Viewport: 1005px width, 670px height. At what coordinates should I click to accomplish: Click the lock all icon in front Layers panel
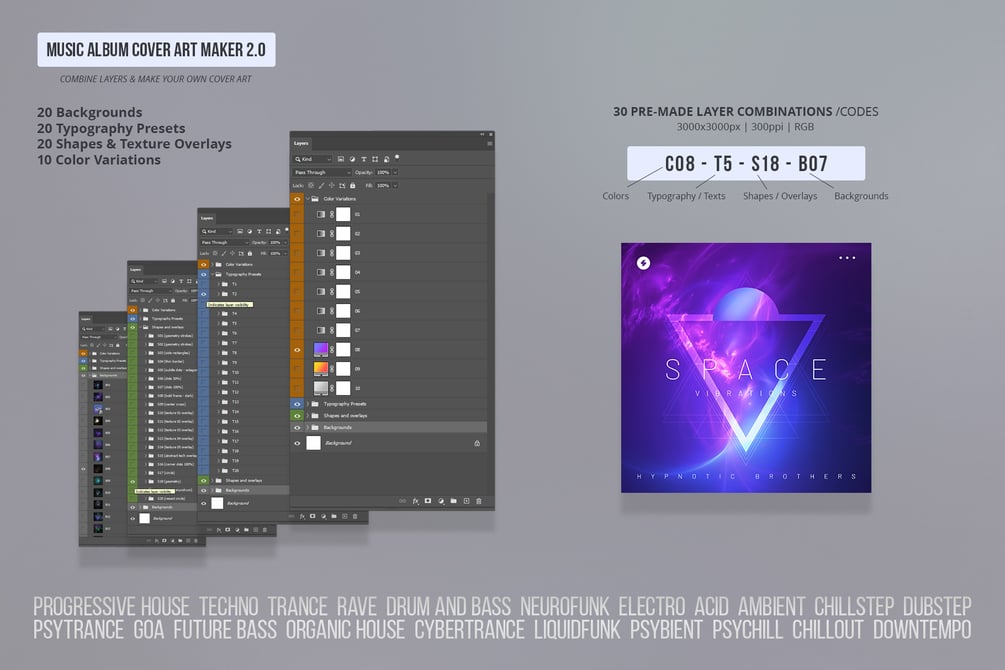tap(352, 185)
